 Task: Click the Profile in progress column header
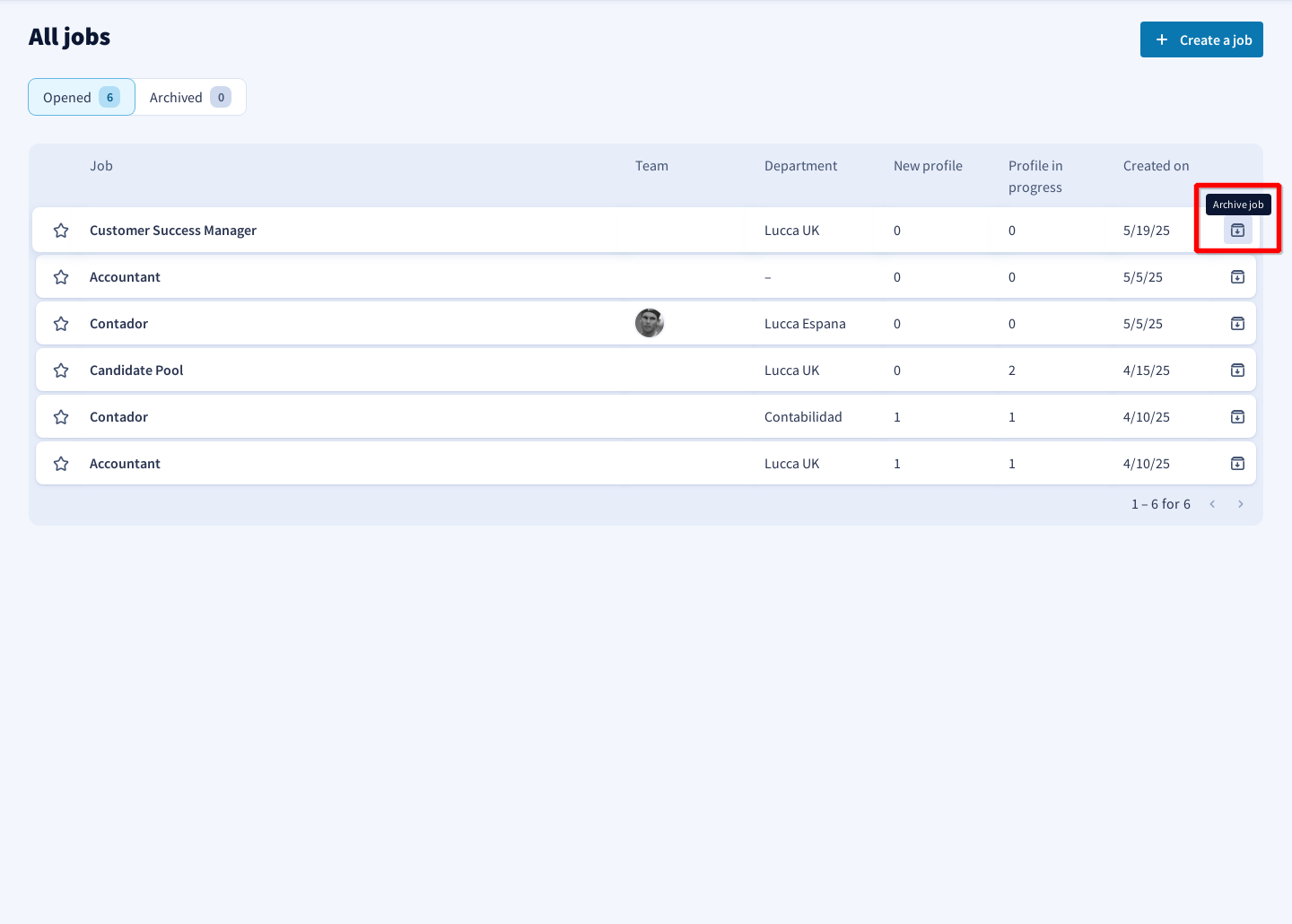(1035, 177)
